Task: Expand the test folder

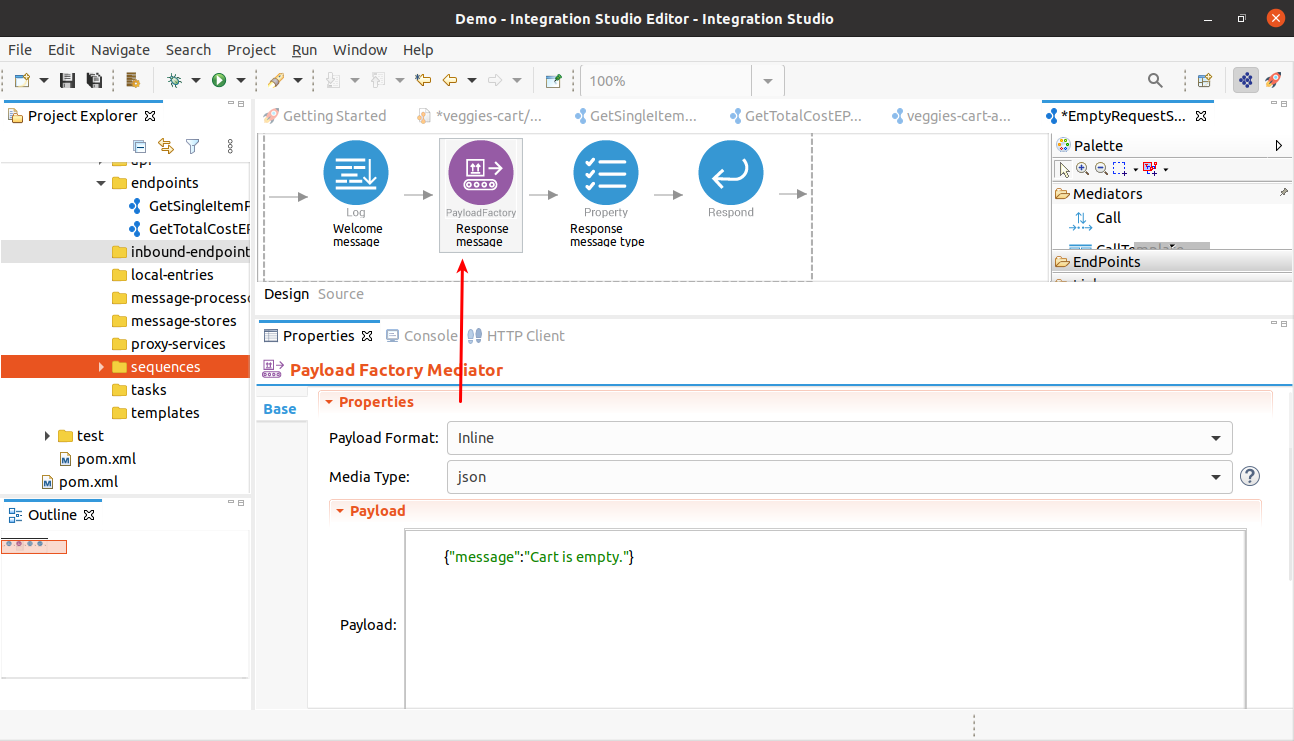Action: point(48,436)
